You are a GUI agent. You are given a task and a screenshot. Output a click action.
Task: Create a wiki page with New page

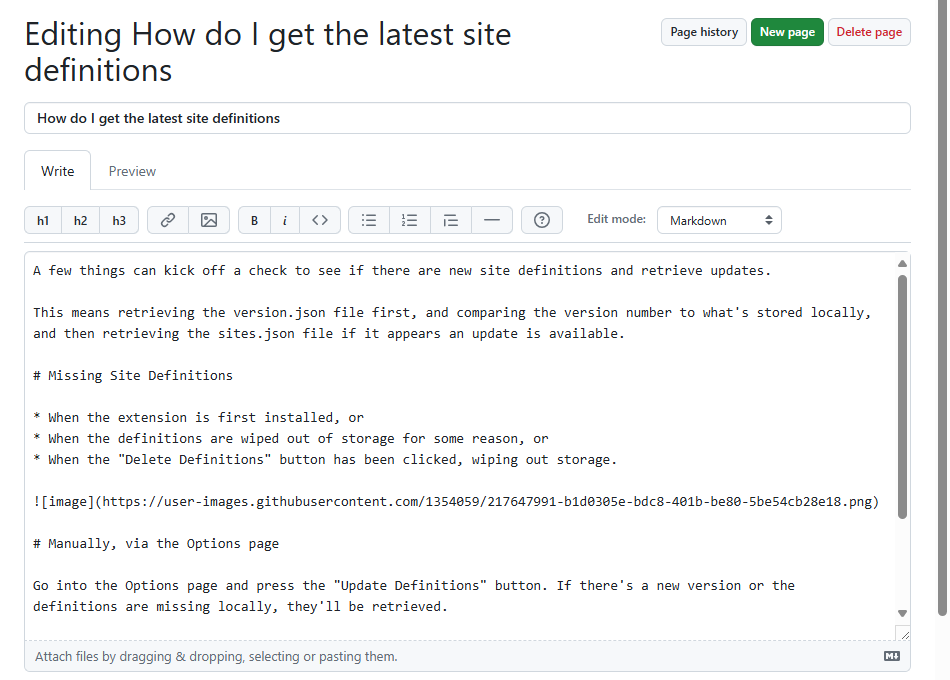pyautogui.click(x=787, y=32)
